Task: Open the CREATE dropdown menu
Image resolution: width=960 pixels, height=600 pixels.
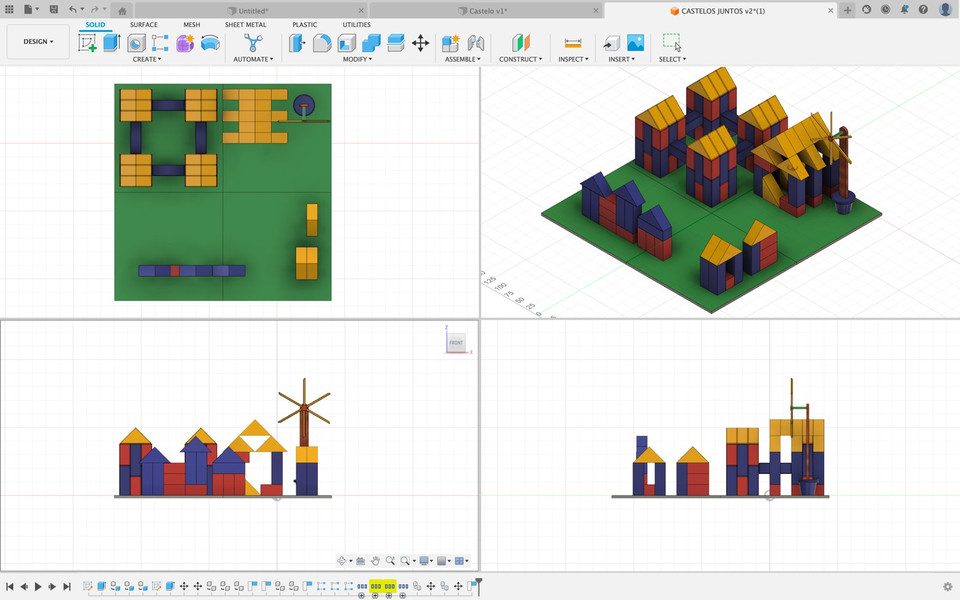Action: (x=146, y=59)
